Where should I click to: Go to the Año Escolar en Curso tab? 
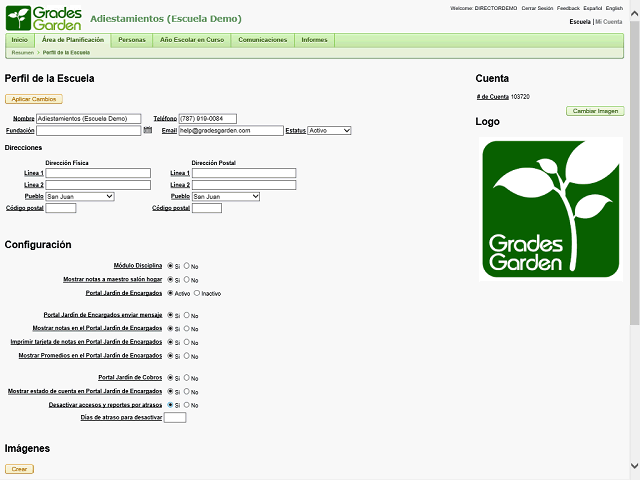tap(192, 40)
